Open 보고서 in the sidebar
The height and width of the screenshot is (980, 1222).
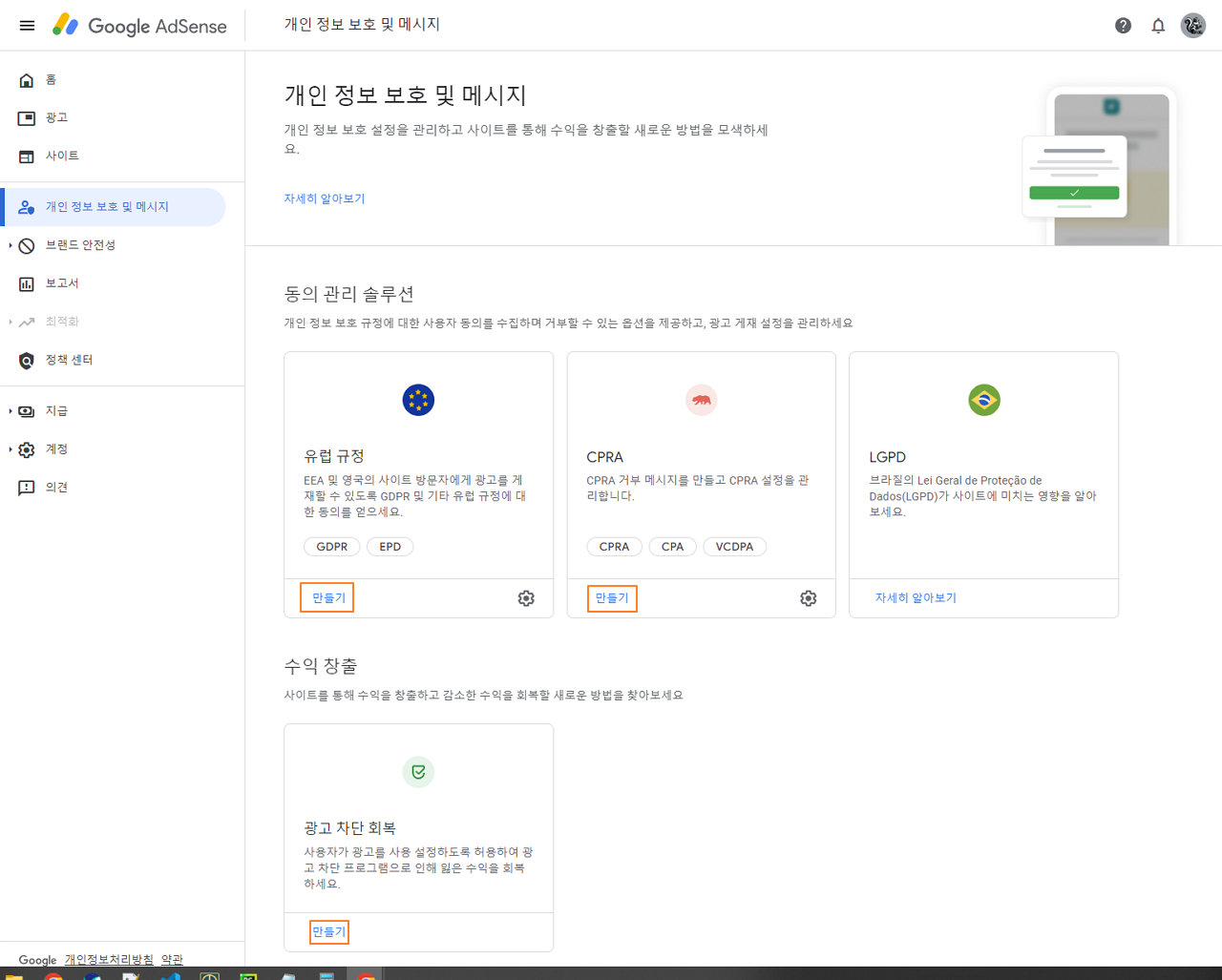(x=62, y=283)
